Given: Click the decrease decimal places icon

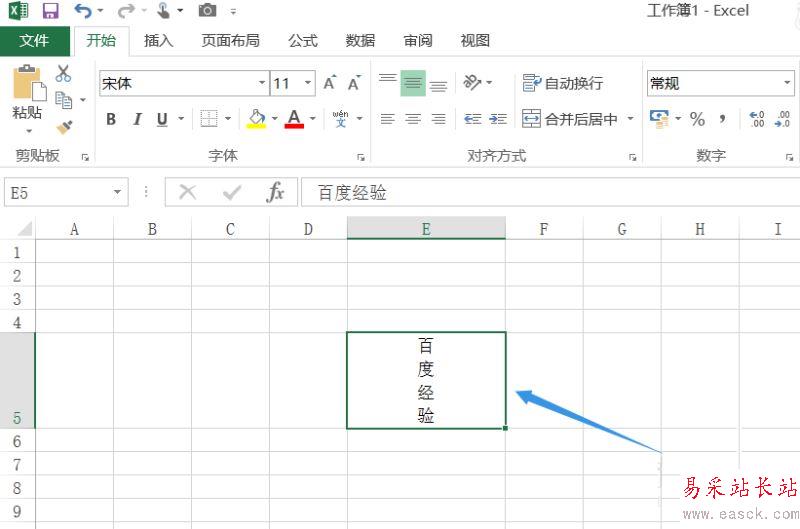Looking at the screenshot, I should coord(782,119).
